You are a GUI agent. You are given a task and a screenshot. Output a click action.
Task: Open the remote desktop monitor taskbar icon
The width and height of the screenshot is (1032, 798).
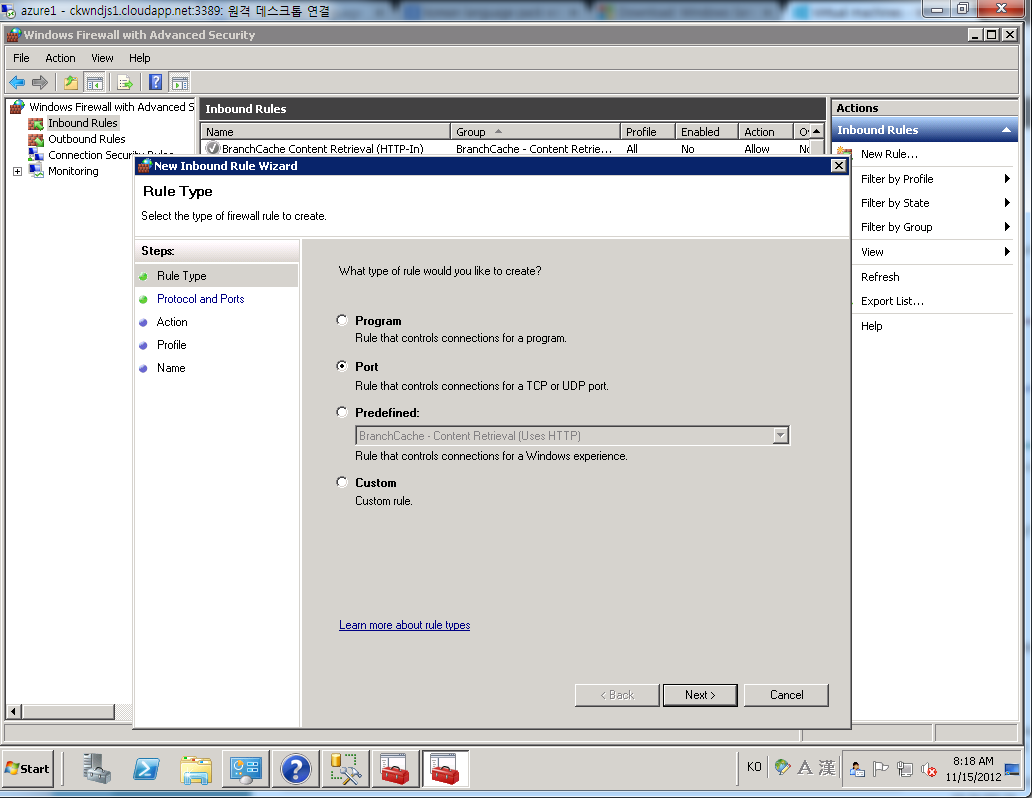(x=245, y=768)
